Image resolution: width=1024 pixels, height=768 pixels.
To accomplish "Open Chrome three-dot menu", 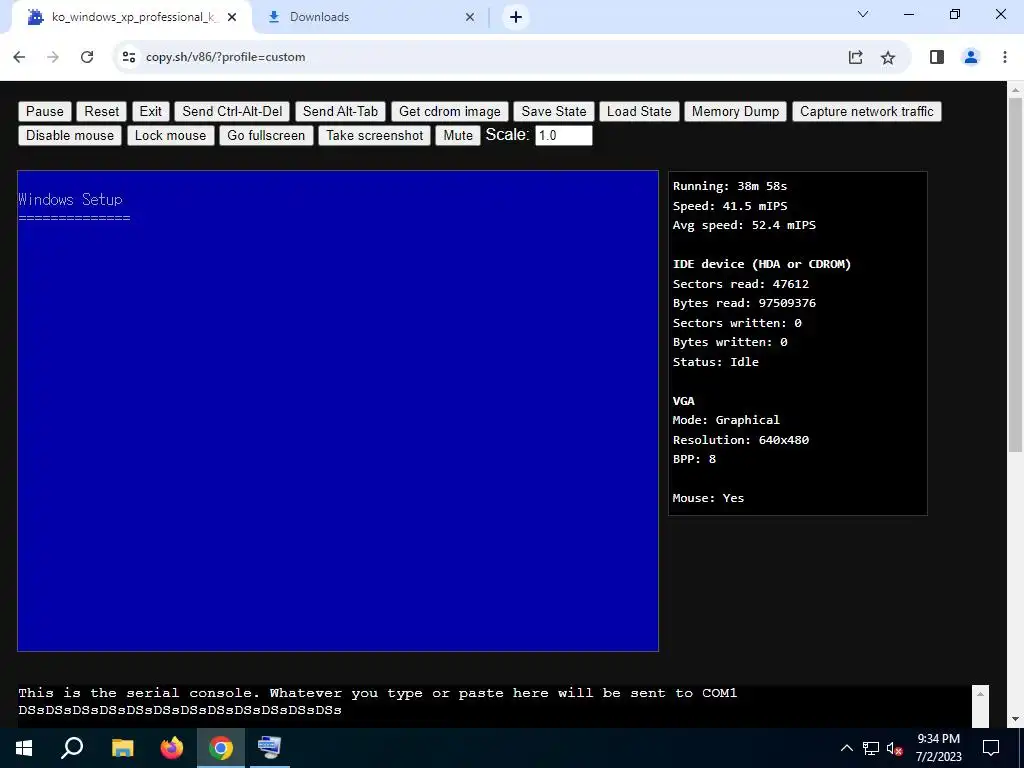I will pyautogui.click(x=1004, y=57).
